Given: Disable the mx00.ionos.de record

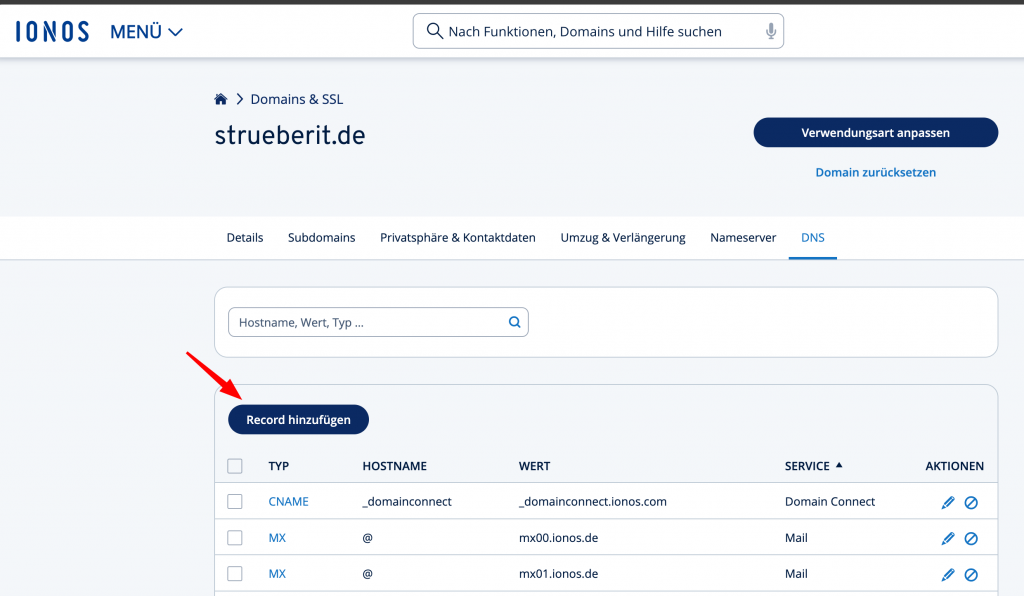Looking at the screenshot, I should [x=971, y=538].
